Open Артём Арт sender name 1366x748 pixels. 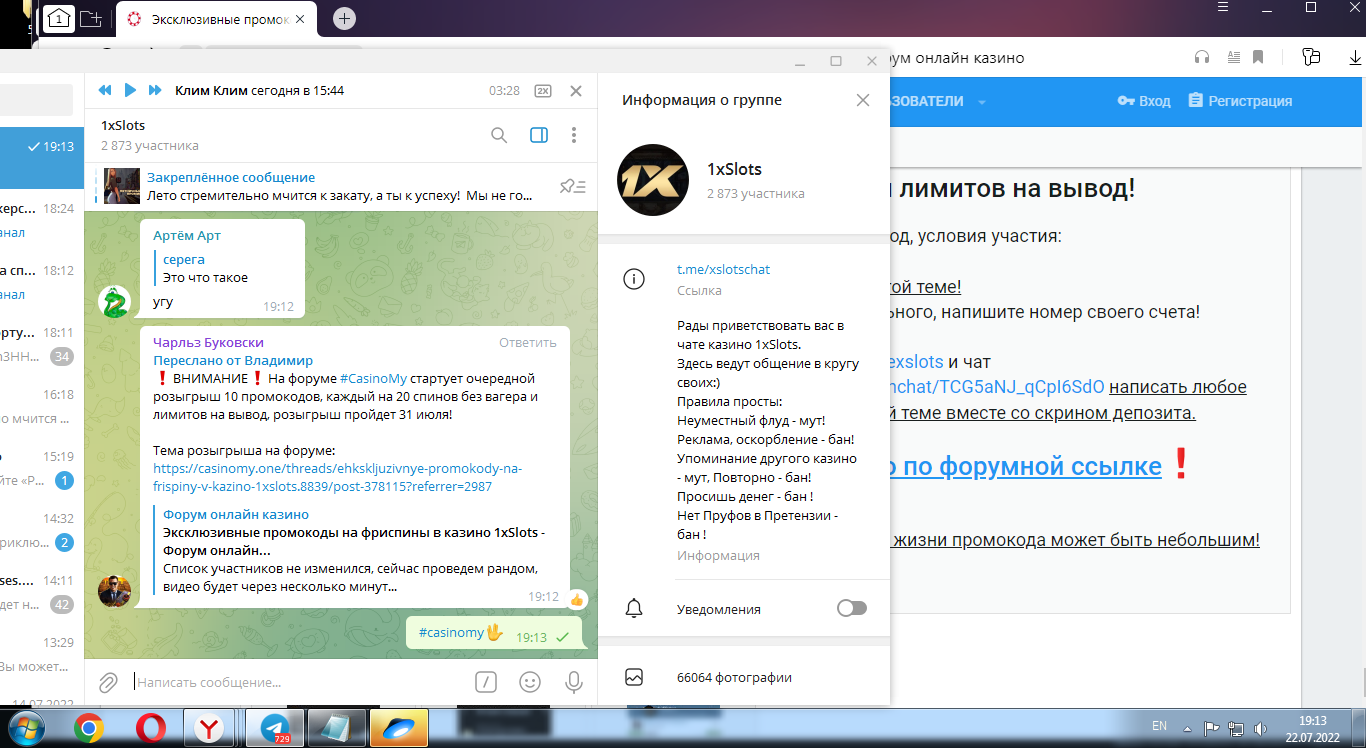187,235
